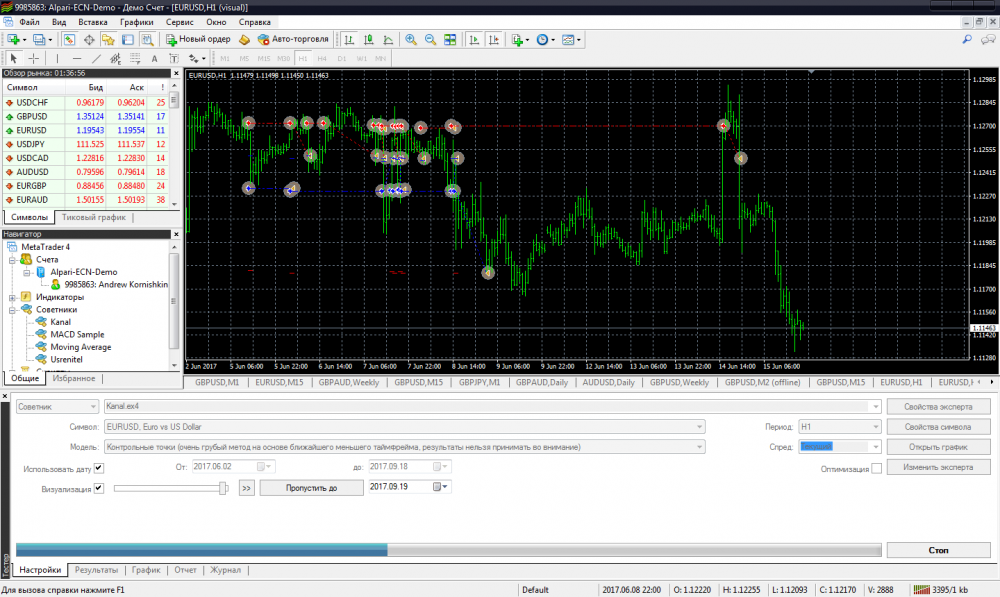This screenshot has width=1000, height=597.
Task: Select the trendline drawing tool
Action: pos(96,59)
